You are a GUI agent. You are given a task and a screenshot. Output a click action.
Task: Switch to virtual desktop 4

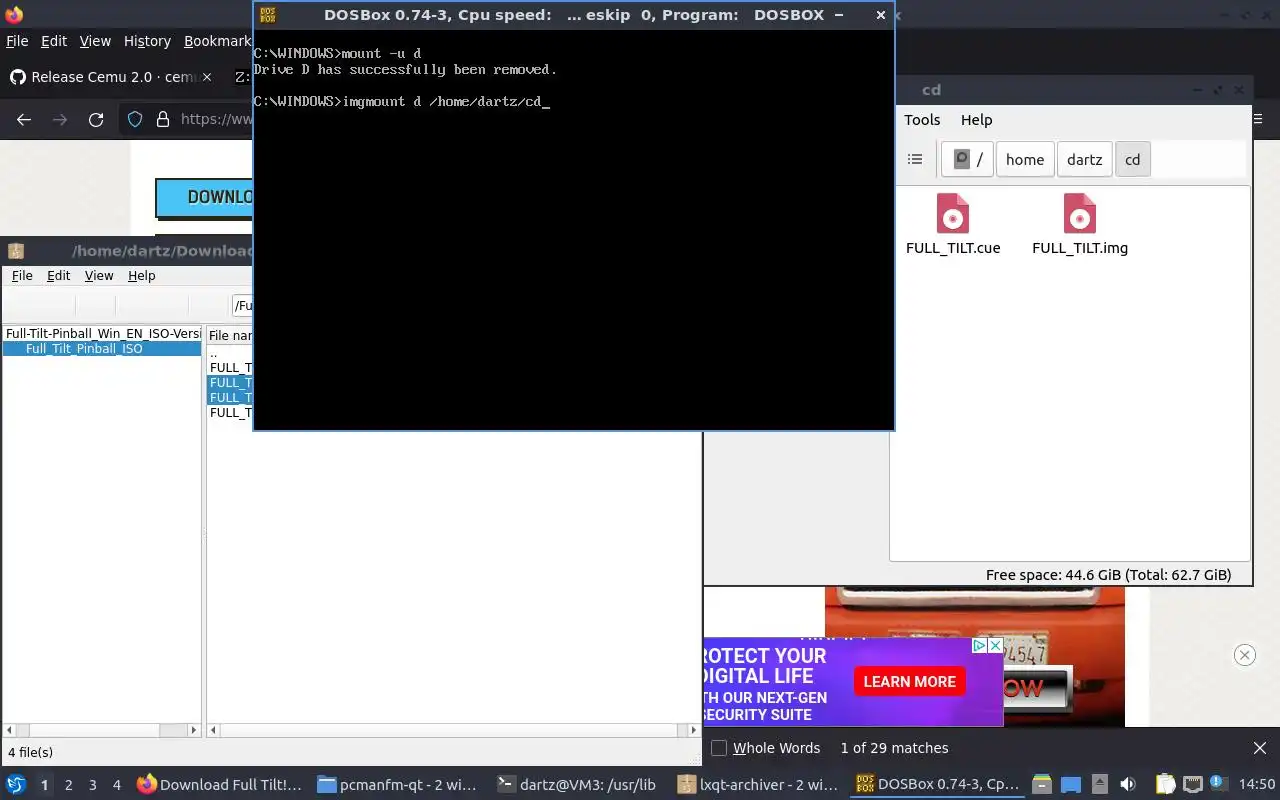117,785
